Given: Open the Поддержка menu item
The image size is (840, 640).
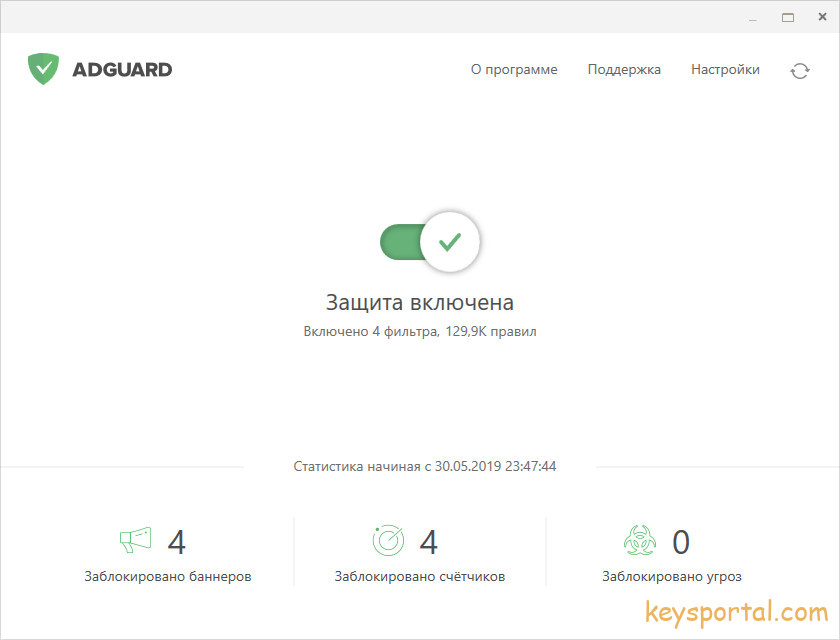Looking at the screenshot, I should click(624, 70).
